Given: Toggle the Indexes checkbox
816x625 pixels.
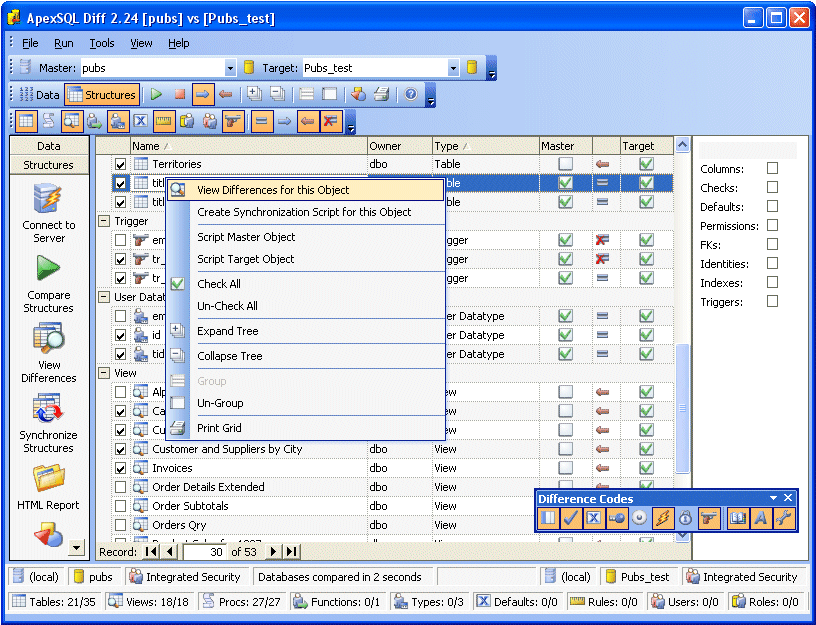Looking at the screenshot, I should point(772,283).
